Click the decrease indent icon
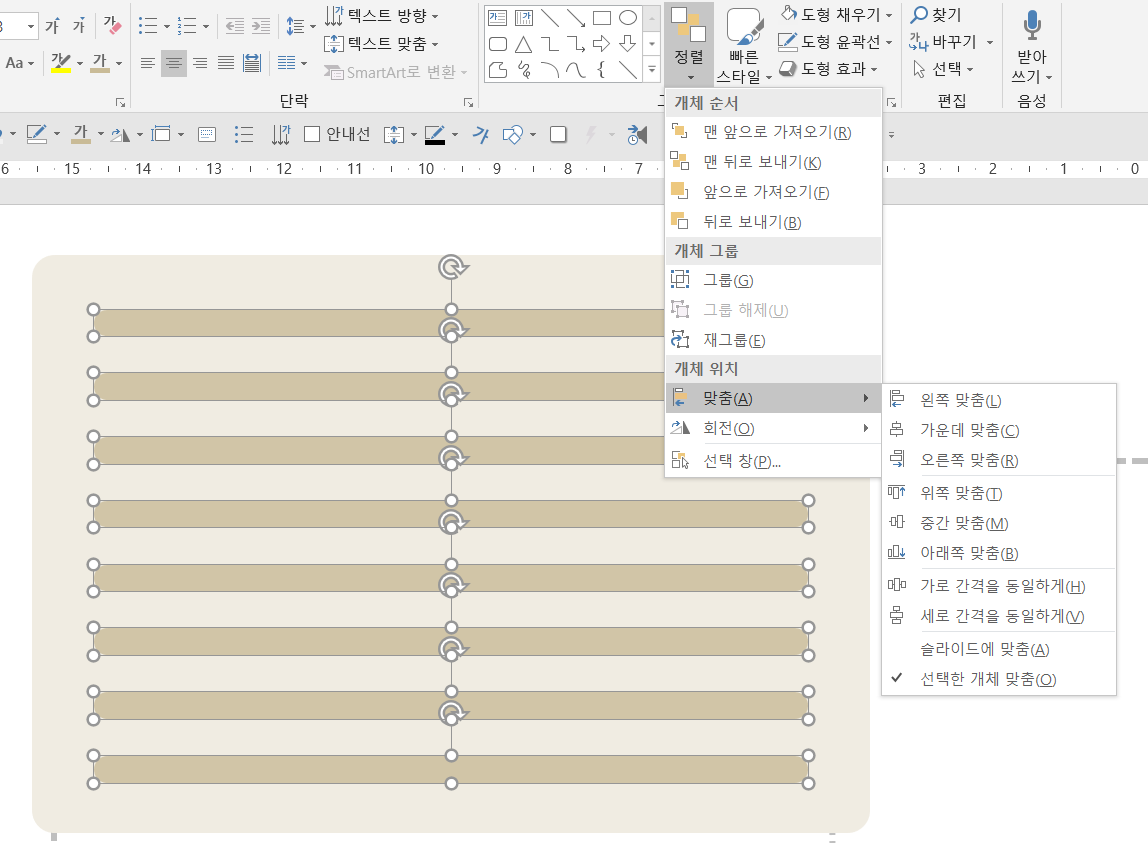 point(234,26)
